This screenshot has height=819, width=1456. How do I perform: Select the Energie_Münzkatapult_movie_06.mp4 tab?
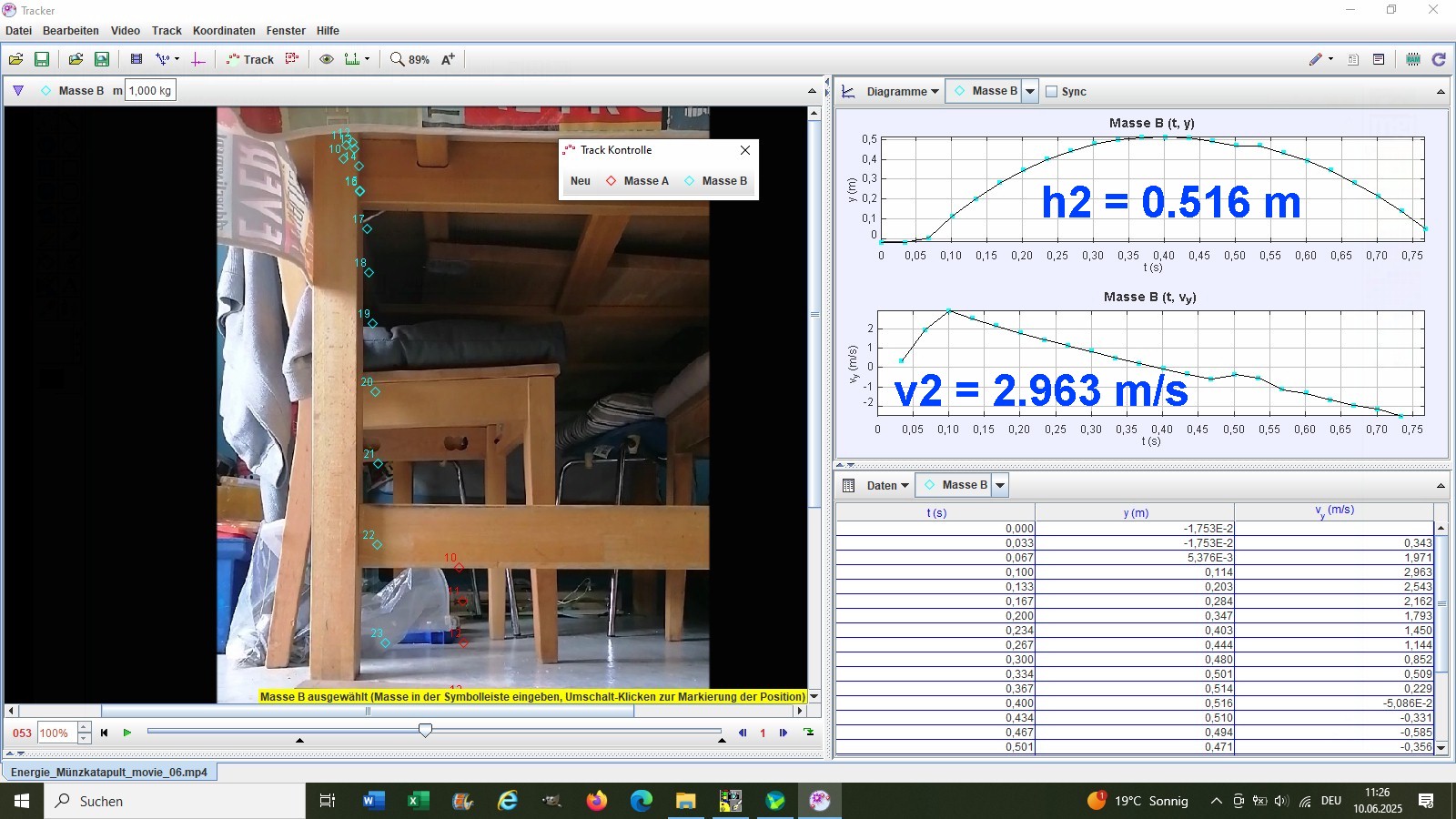109,772
